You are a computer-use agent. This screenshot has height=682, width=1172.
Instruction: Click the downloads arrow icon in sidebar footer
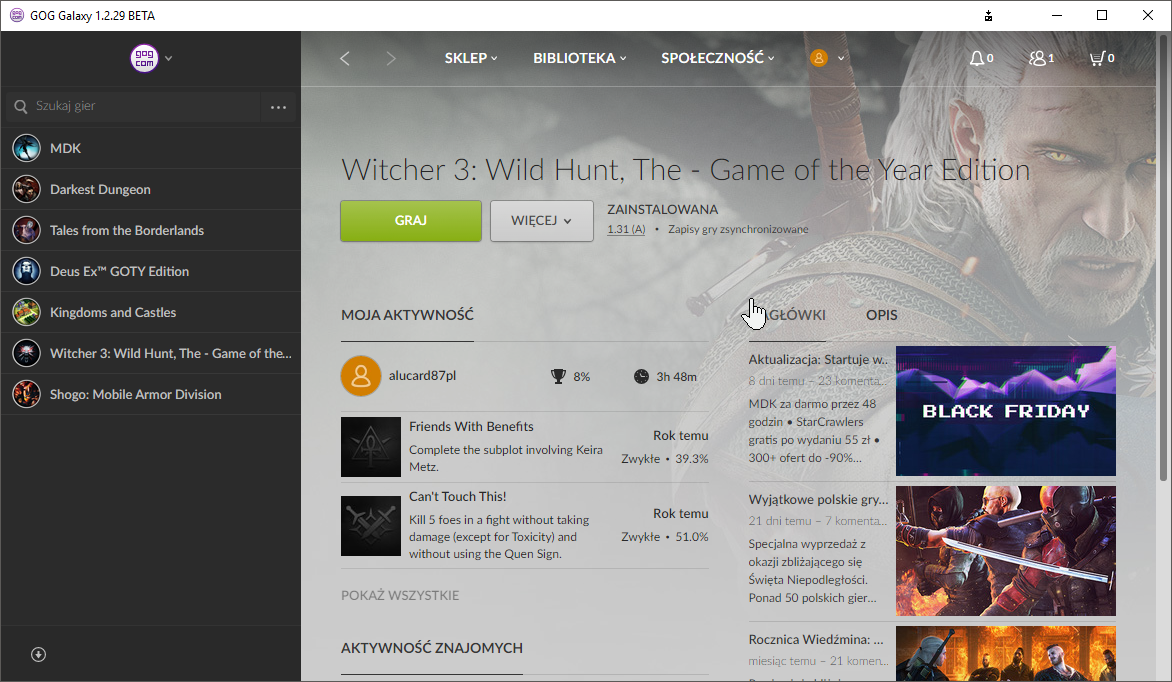[x=39, y=654]
